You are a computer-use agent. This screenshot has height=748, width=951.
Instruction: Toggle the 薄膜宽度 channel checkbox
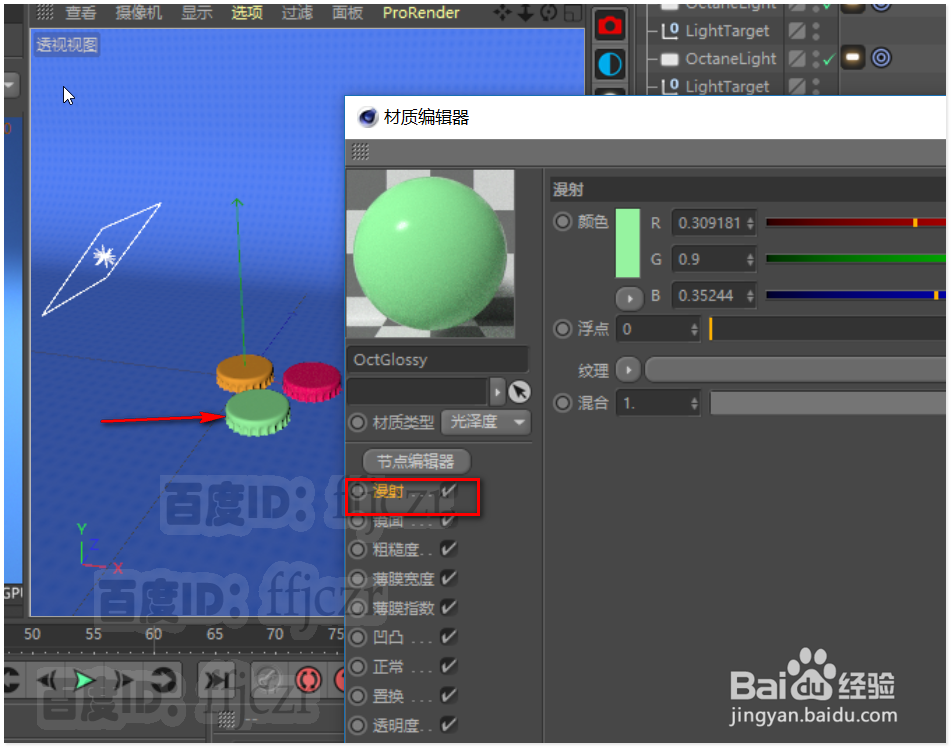click(448, 578)
